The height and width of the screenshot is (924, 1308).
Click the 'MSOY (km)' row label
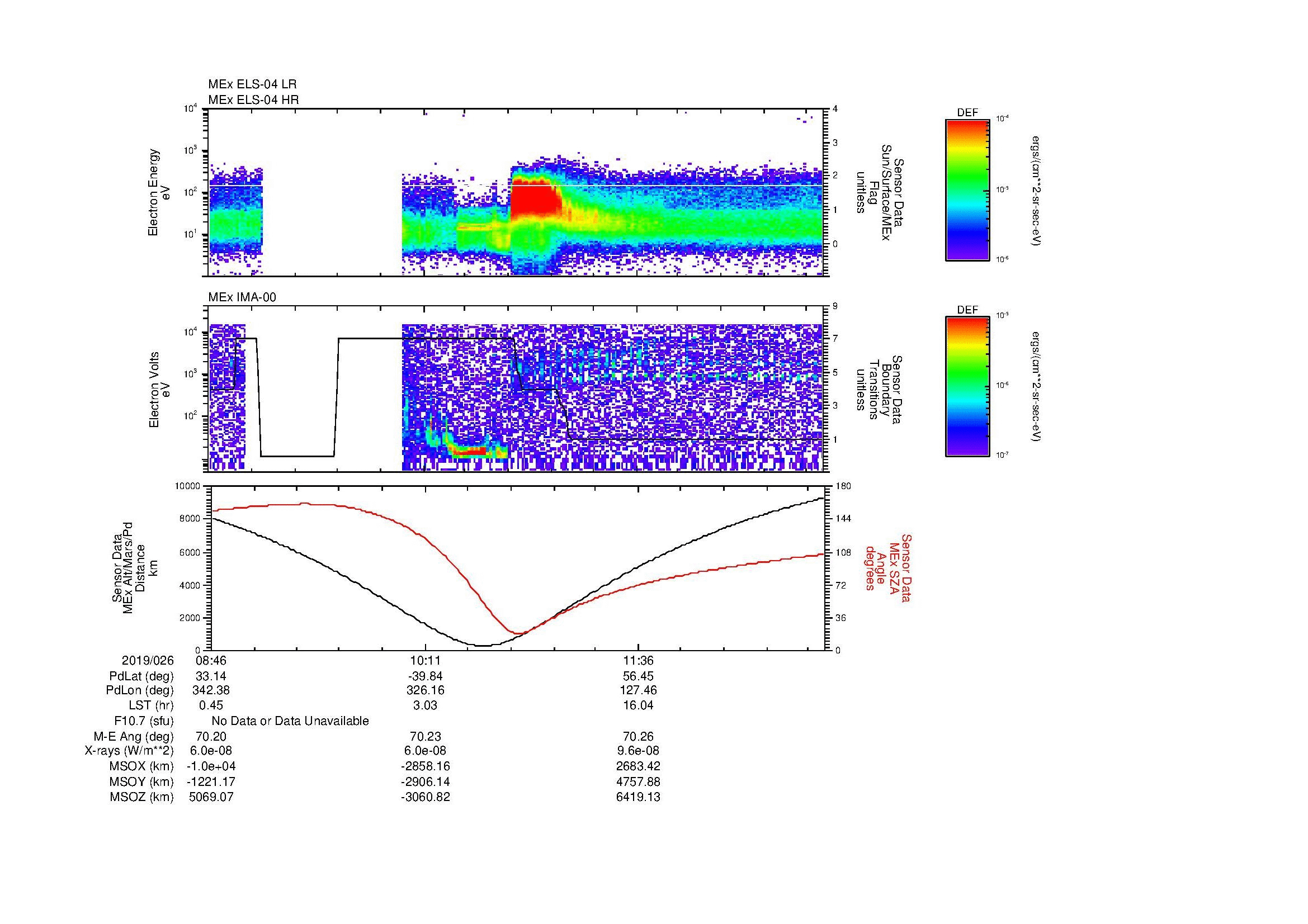(142, 781)
